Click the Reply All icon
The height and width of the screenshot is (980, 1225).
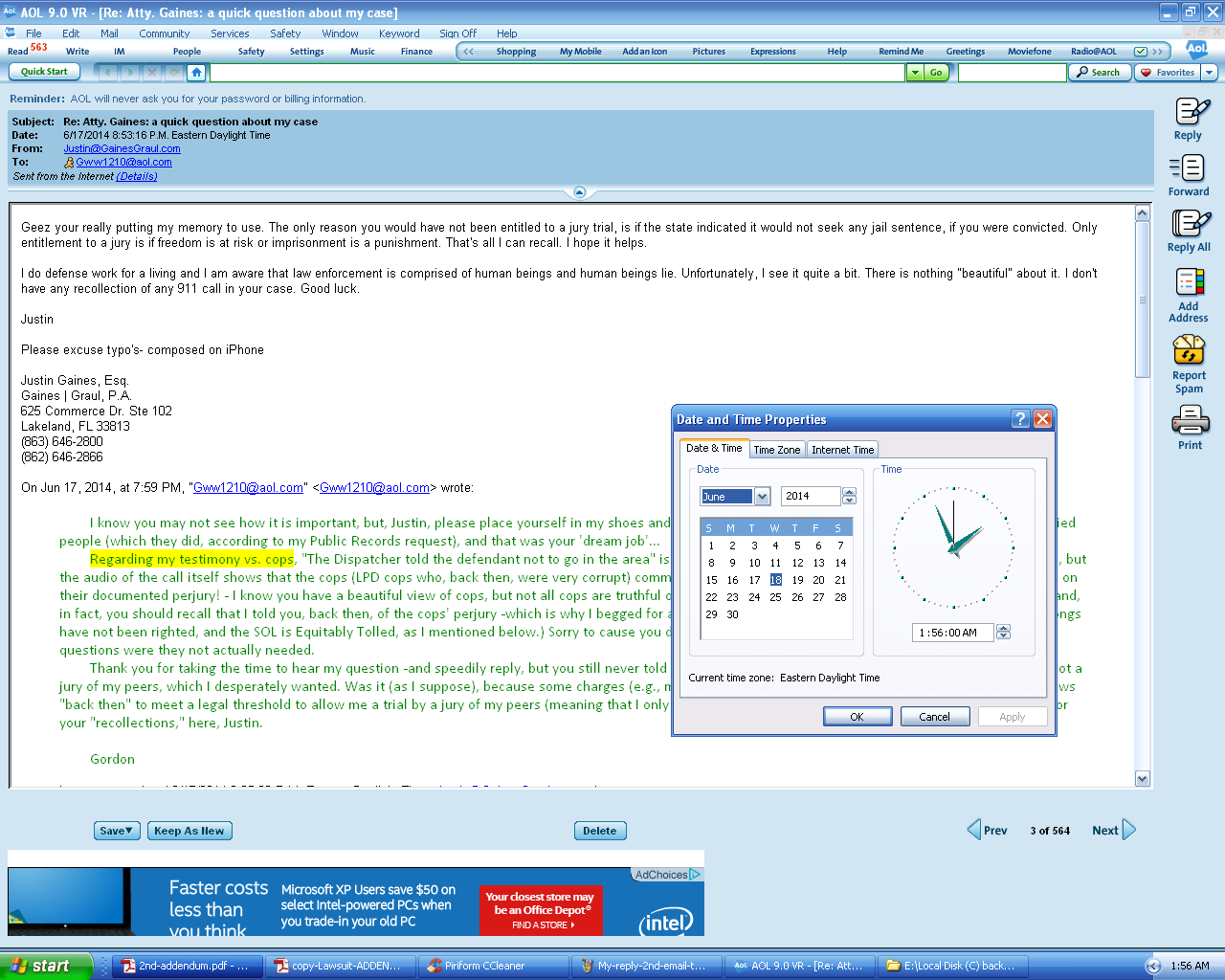click(x=1190, y=224)
